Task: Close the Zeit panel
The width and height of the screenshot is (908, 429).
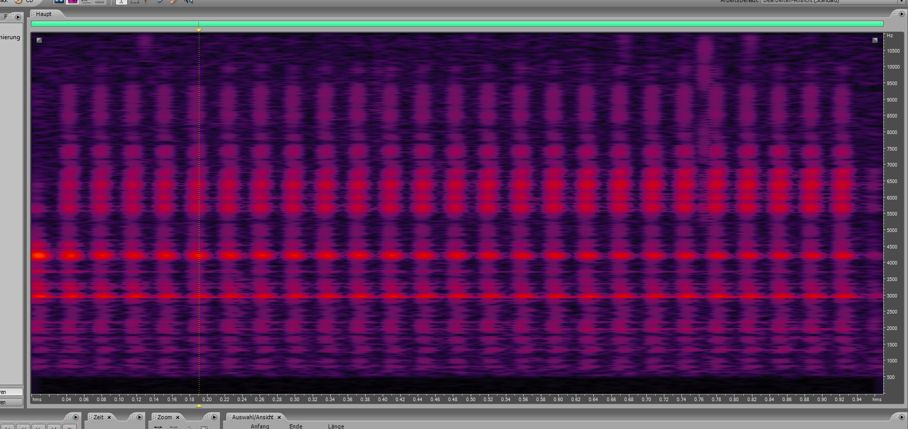Action: [108, 417]
